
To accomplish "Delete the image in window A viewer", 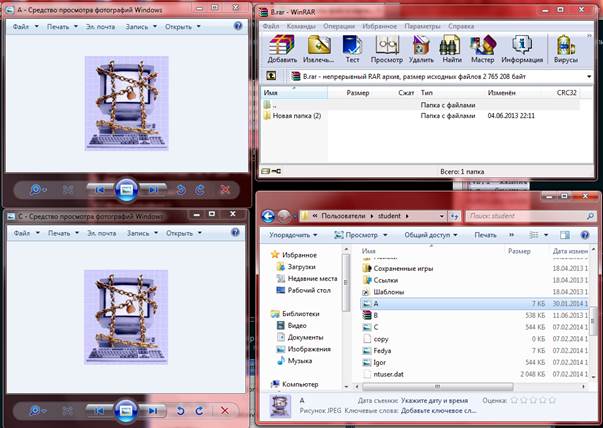I will pos(225,190).
